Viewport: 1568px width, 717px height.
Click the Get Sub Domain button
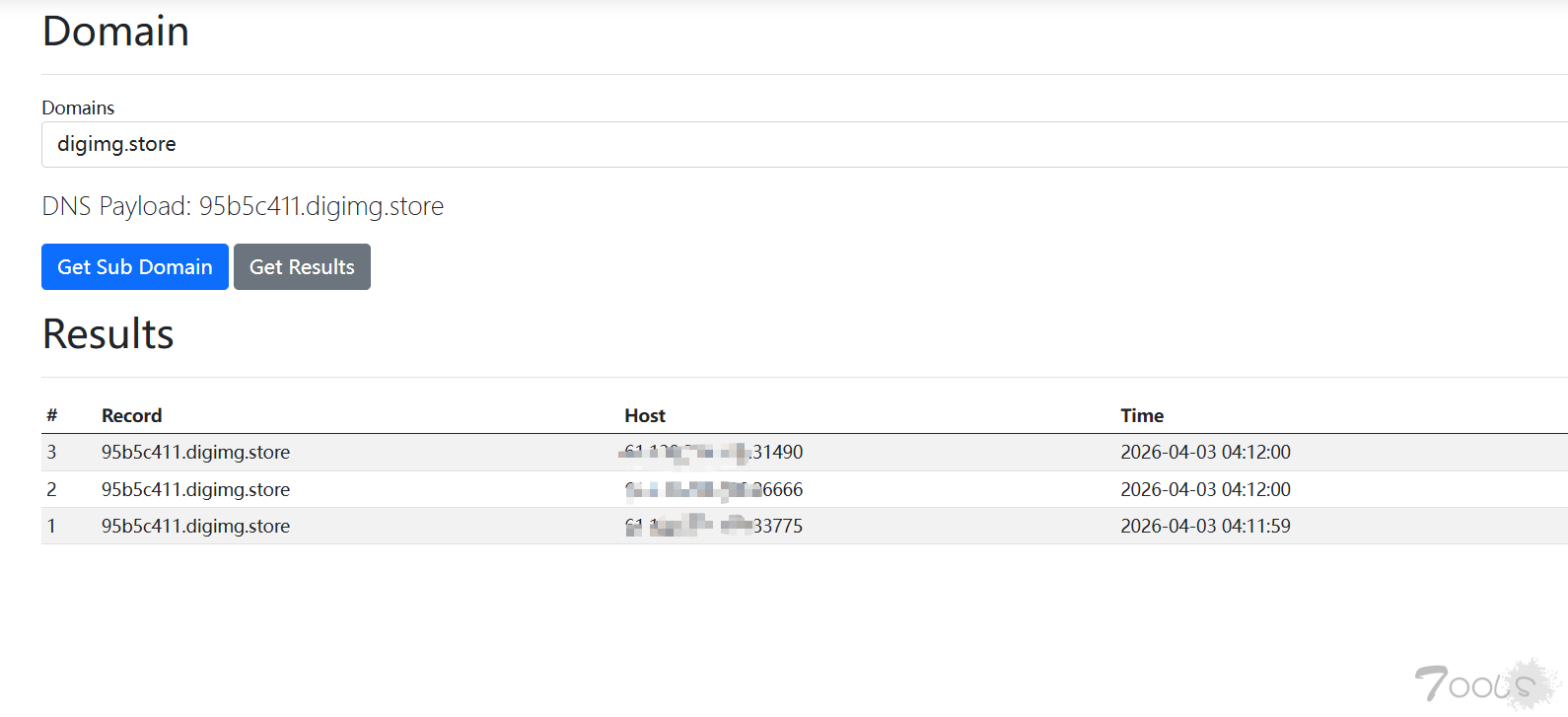[135, 267]
